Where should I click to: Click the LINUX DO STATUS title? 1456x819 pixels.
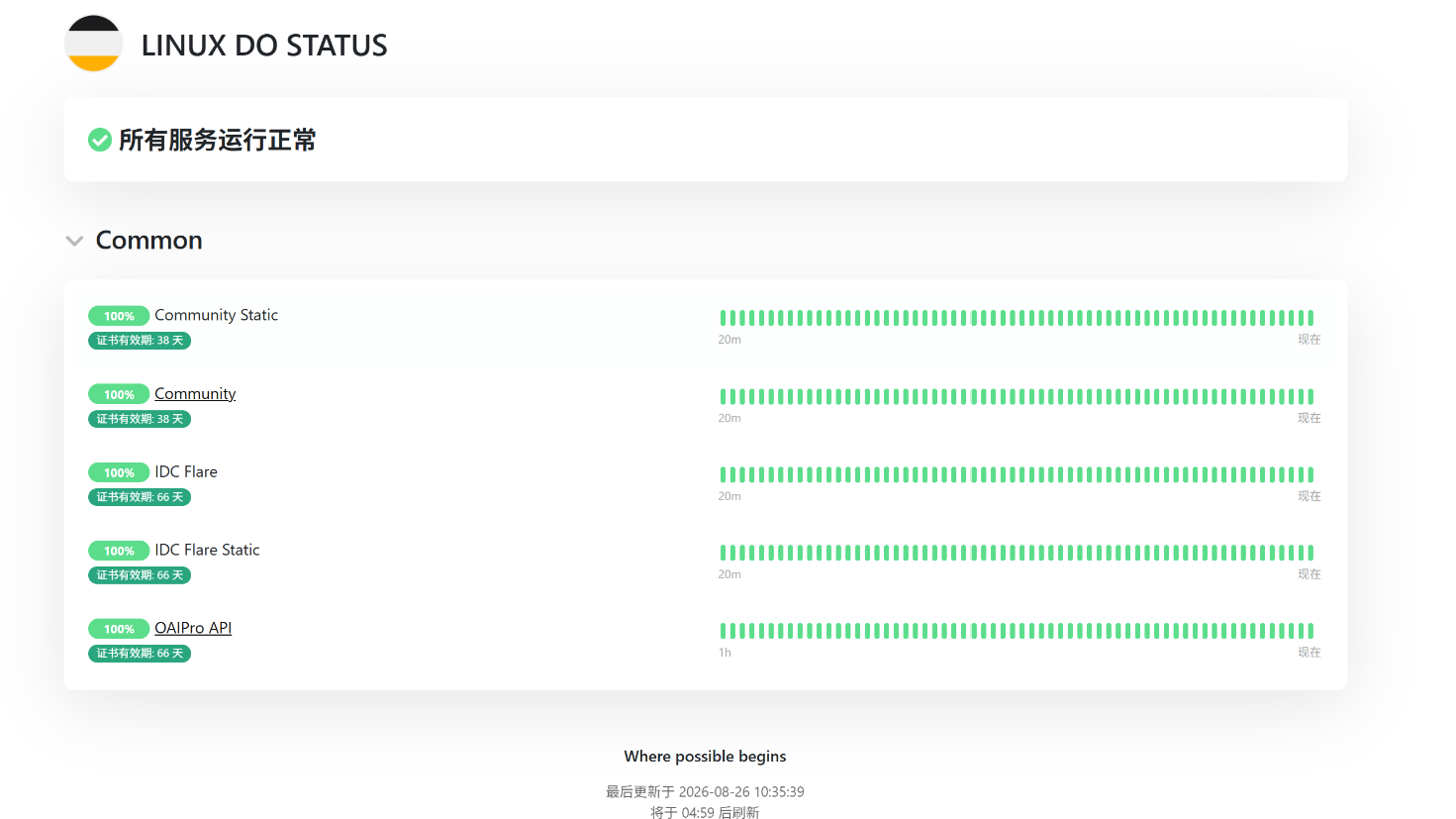[x=264, y=46]
